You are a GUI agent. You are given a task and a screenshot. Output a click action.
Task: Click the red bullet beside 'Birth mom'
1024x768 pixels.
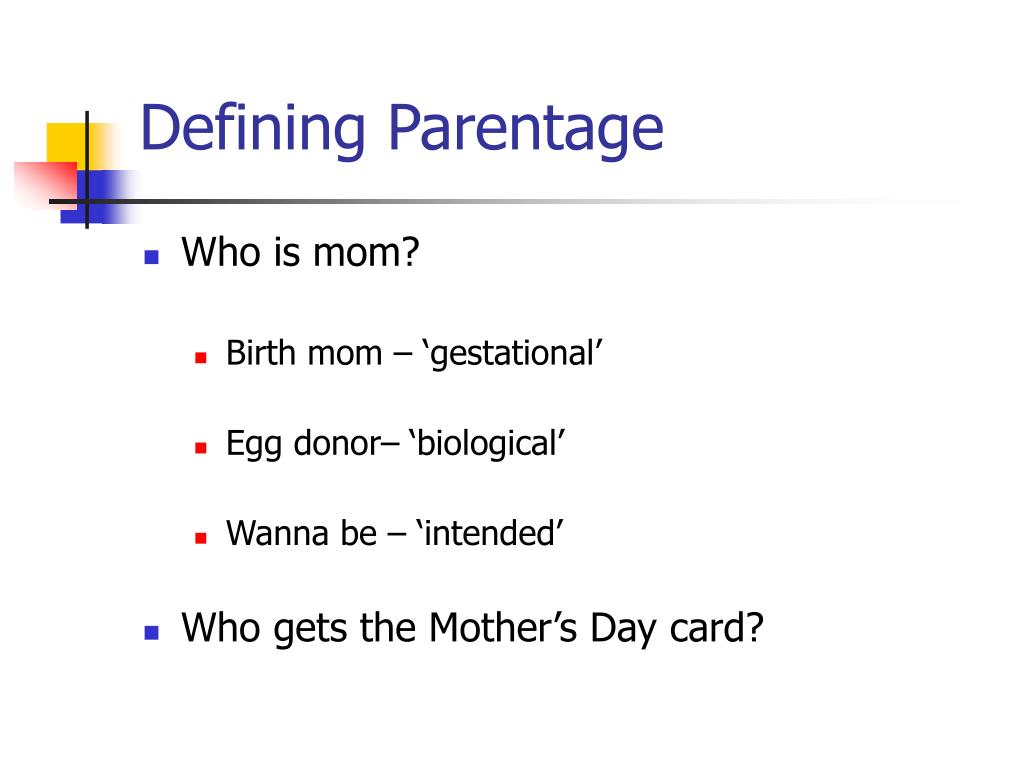click(200, 357)
